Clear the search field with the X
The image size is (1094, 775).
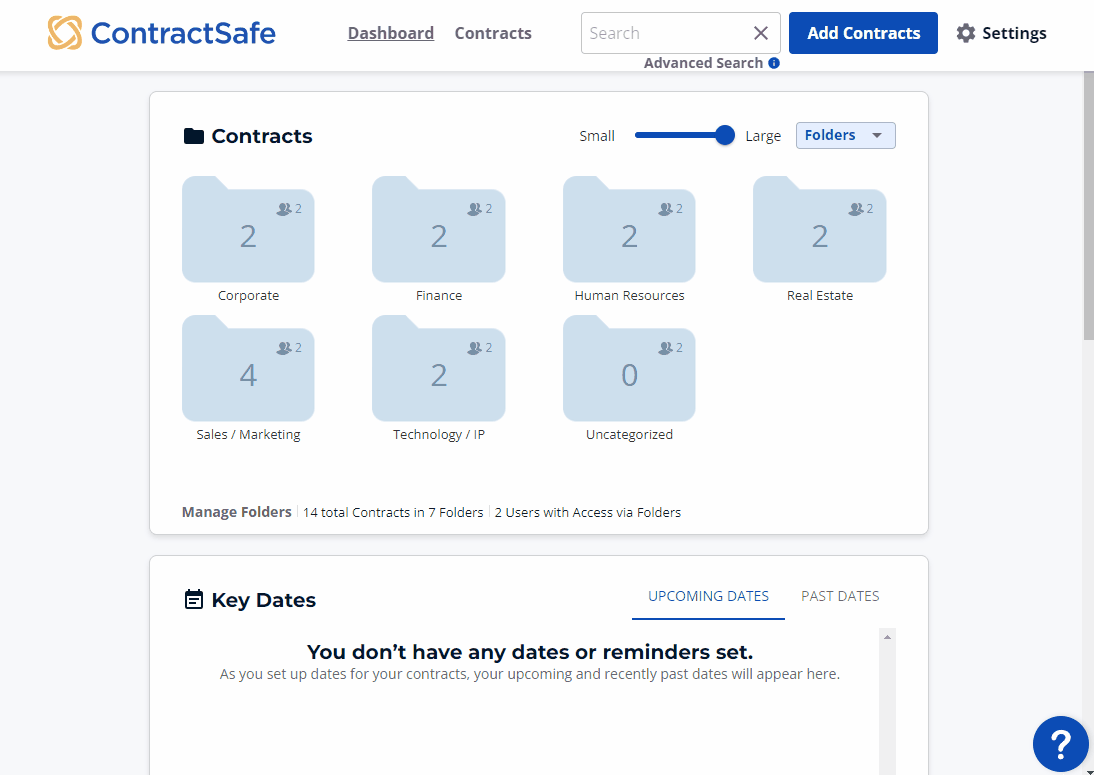coord(760,32)
